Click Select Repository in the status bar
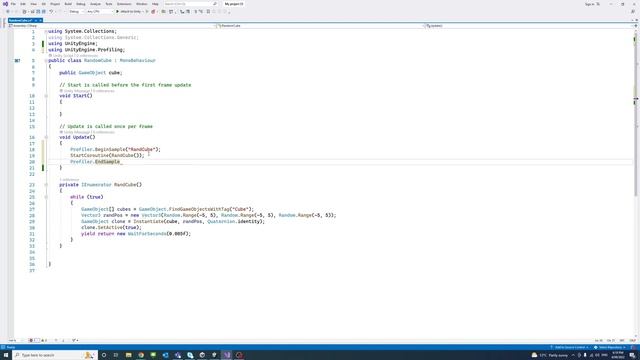Image resolution: width=640 pixels, height=360 pixels. 610,347
